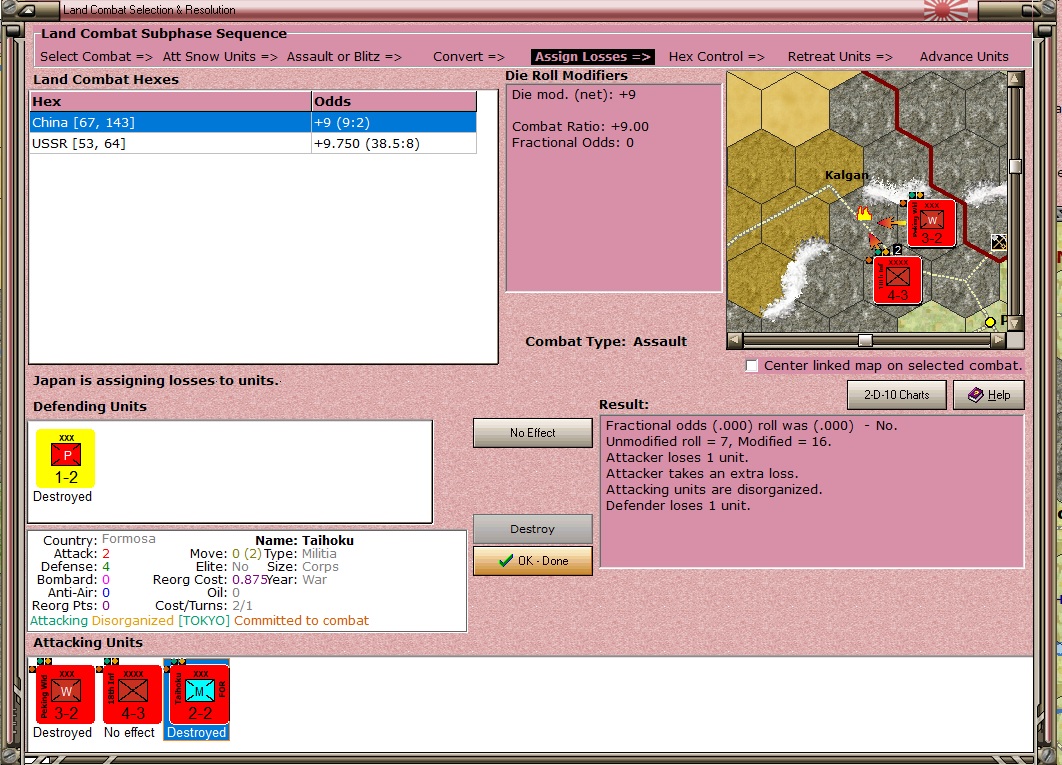Screen dimensions: 1062x765
Task: Click the No Effect button
Action: pyautogui.click(x=532, y=433)
